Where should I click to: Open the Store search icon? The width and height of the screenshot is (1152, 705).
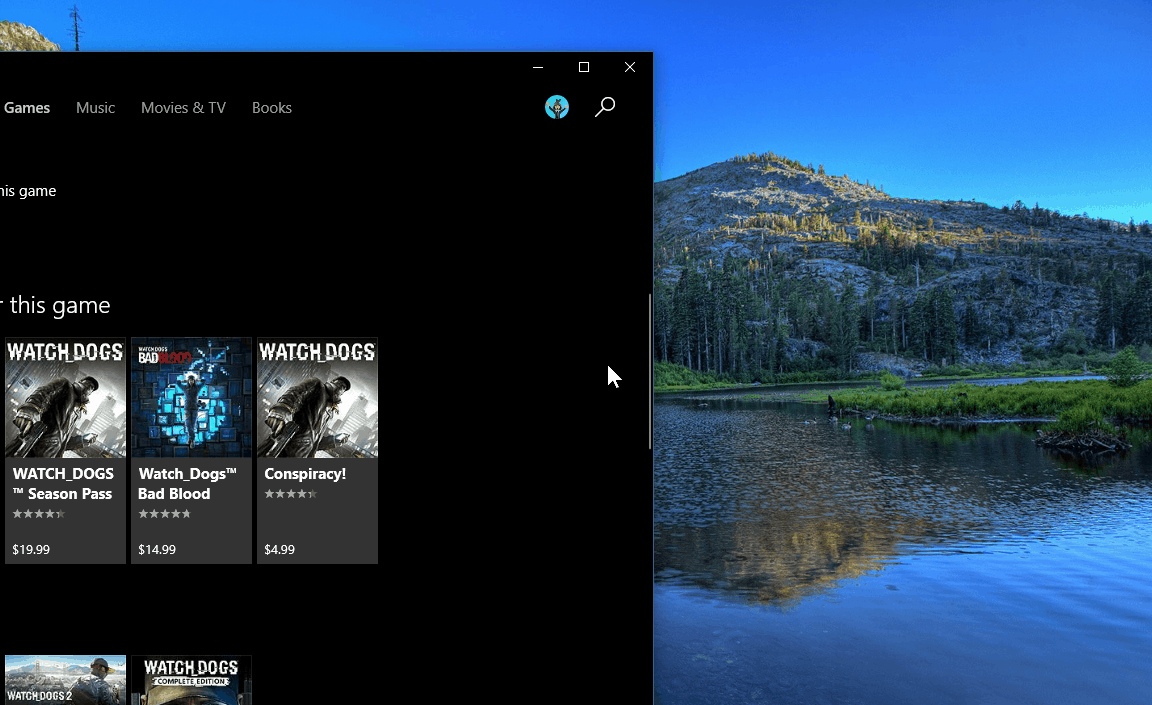coord(605,107)
